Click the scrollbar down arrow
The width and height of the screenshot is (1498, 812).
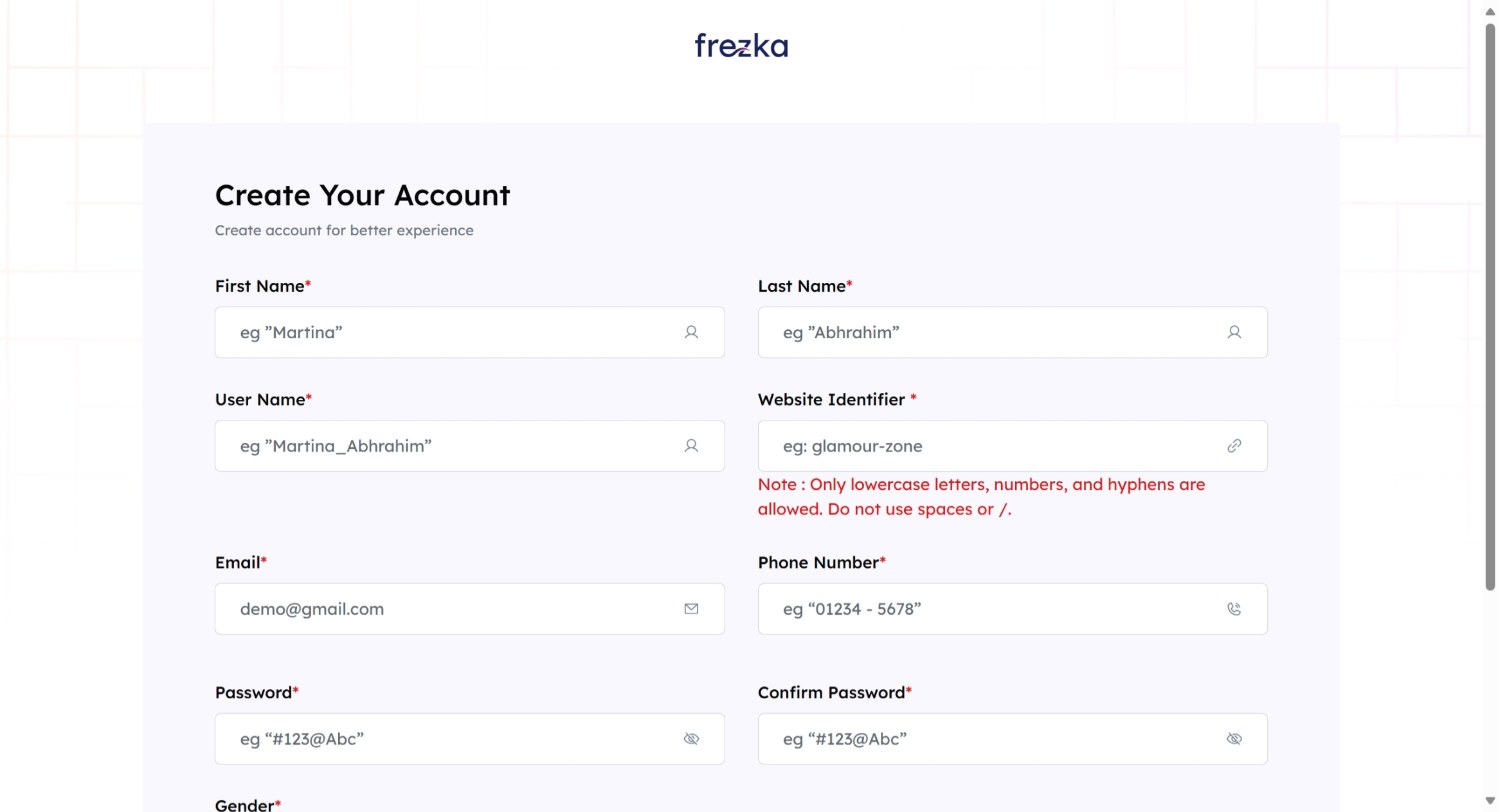(x=1490, y=800)
